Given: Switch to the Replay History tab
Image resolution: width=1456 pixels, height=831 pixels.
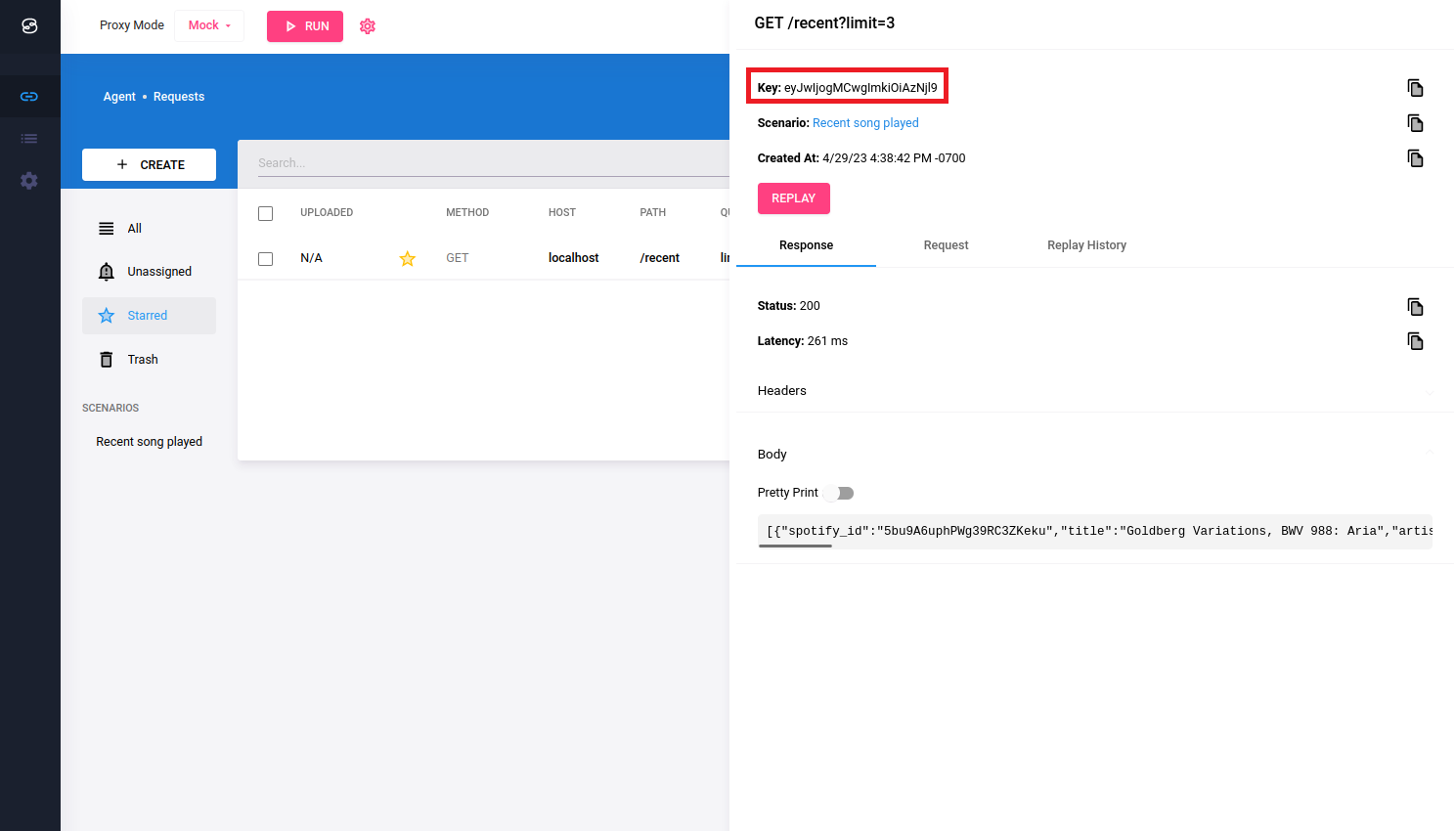Looking at the screenshot, I should [1086, 245].
